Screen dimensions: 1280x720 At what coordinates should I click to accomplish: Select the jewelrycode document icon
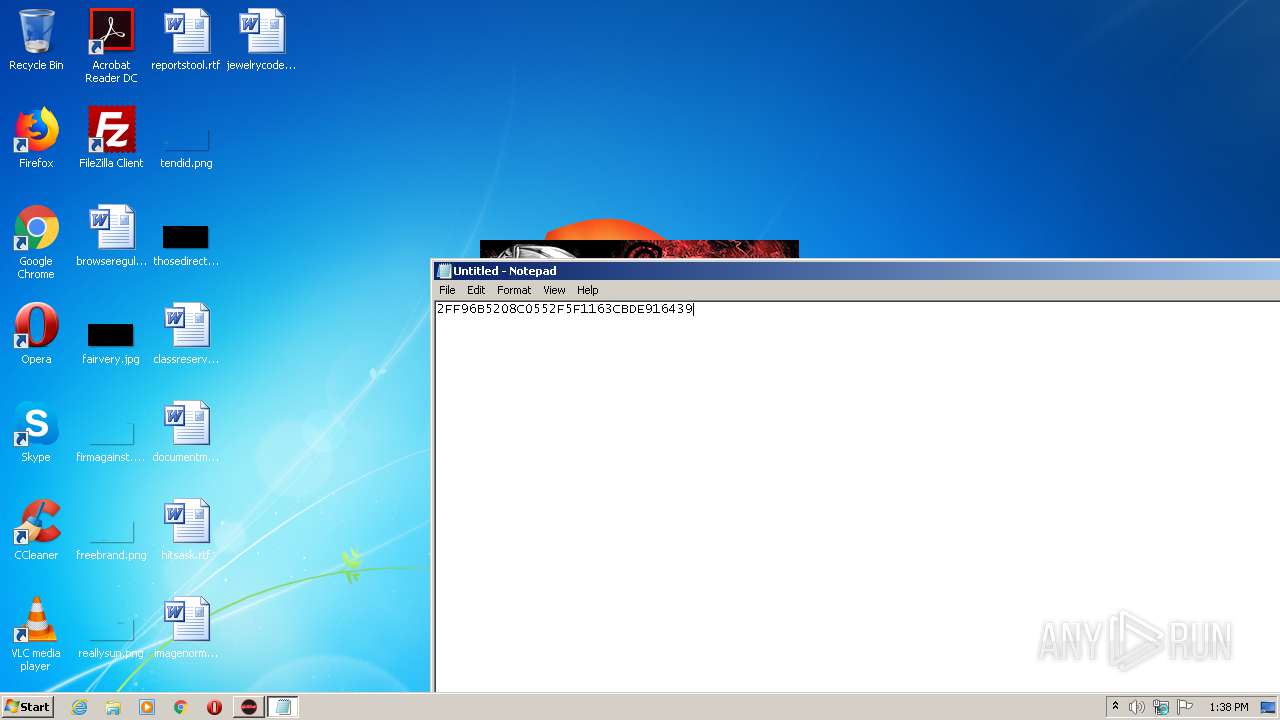[262, 40]
